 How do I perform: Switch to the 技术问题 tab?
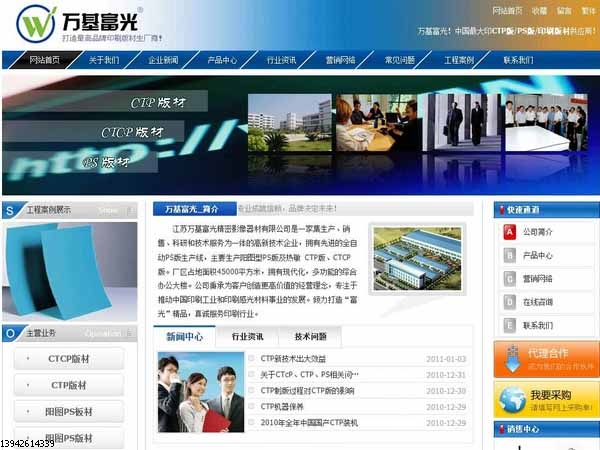pyautogui.click(x=310, y=336)
